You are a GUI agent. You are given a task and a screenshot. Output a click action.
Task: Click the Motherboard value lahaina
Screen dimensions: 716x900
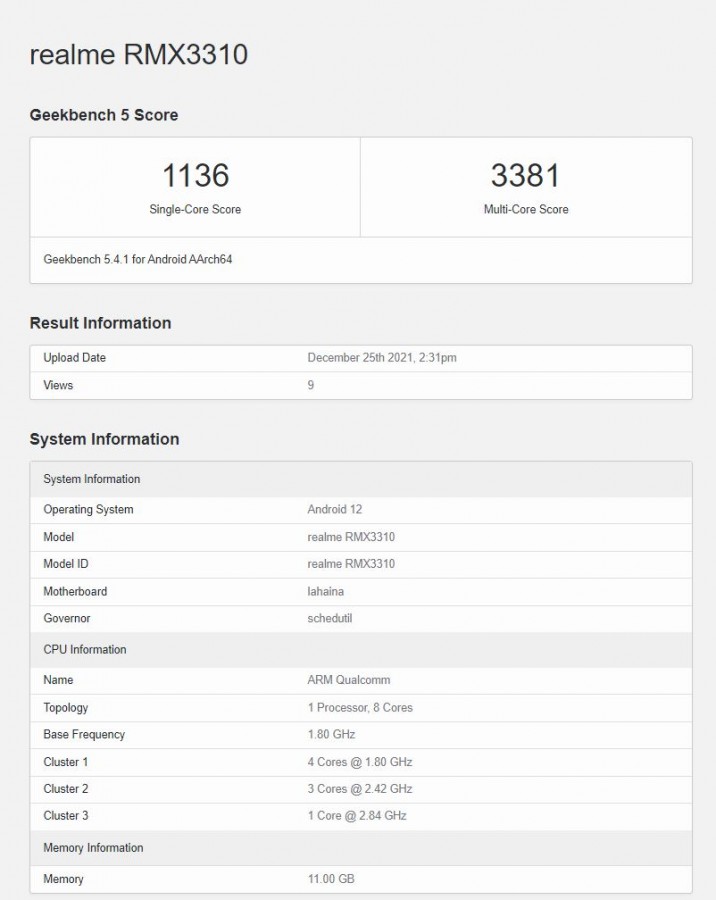click(327, 592)
